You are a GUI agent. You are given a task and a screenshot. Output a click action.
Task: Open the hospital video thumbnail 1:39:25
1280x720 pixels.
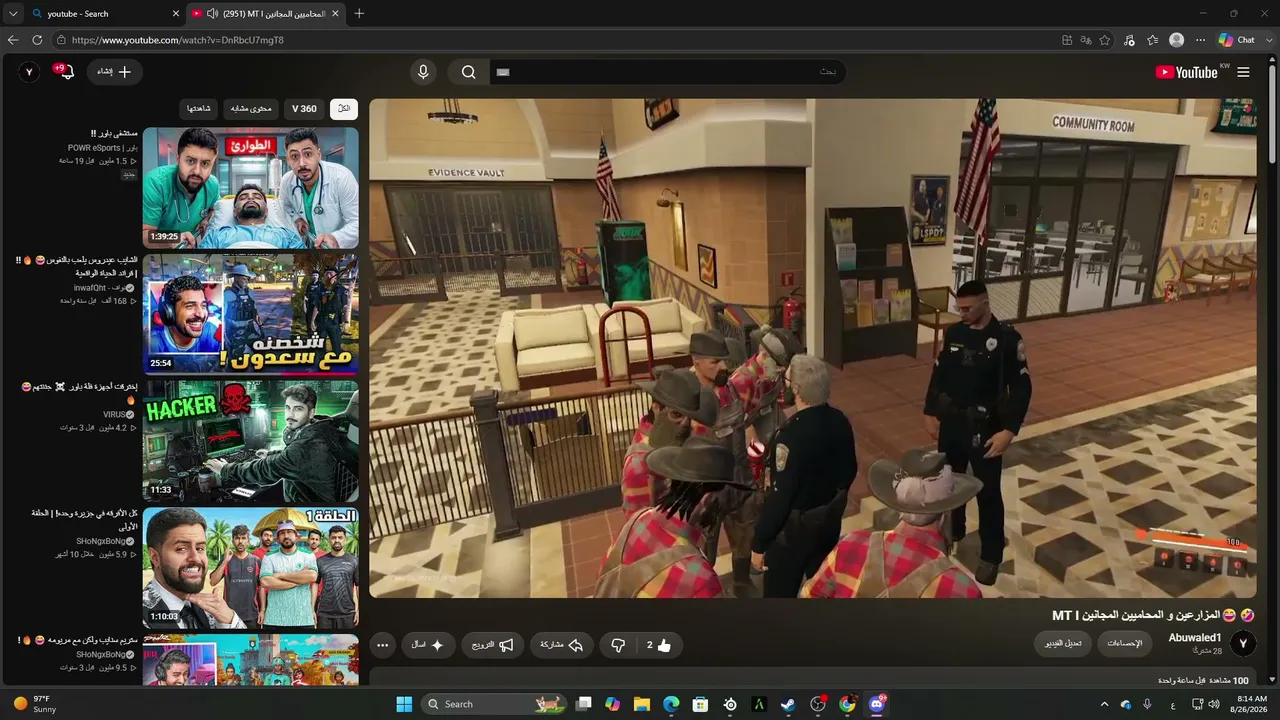point(250,188)
